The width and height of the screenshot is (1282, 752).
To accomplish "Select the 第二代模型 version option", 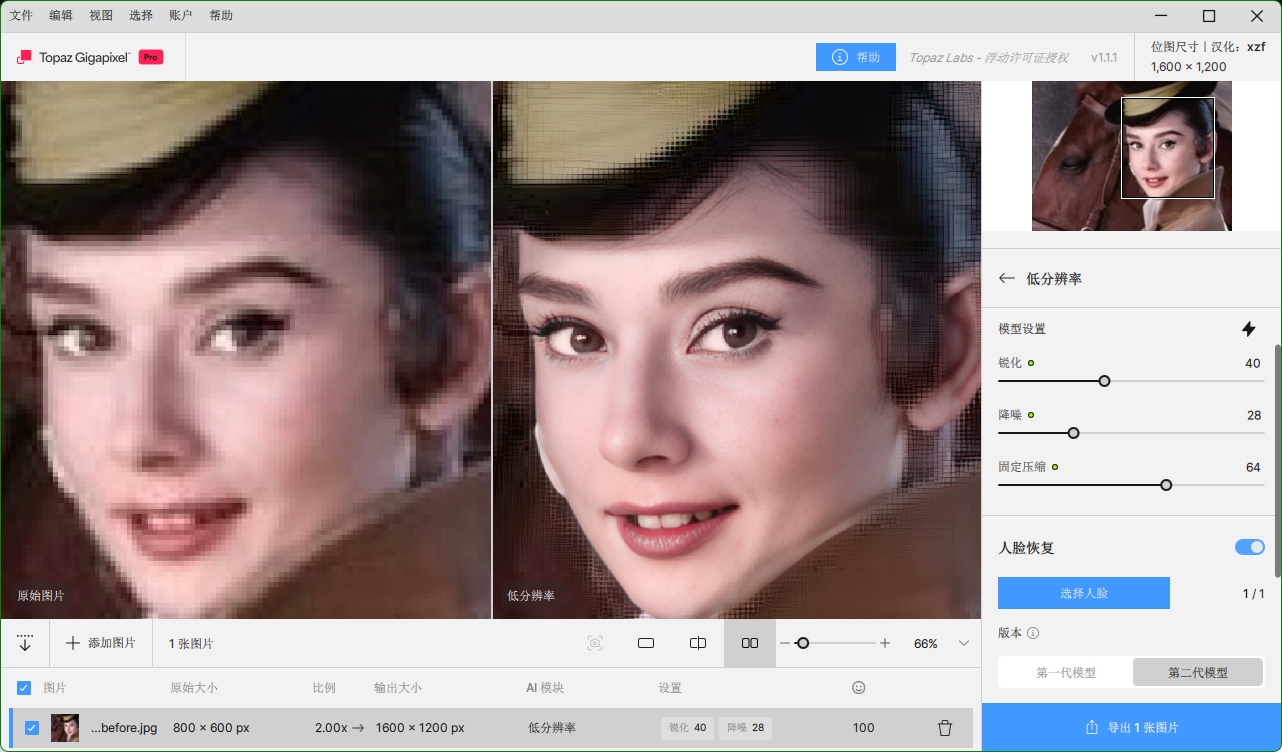I will tap(1197, 673).
